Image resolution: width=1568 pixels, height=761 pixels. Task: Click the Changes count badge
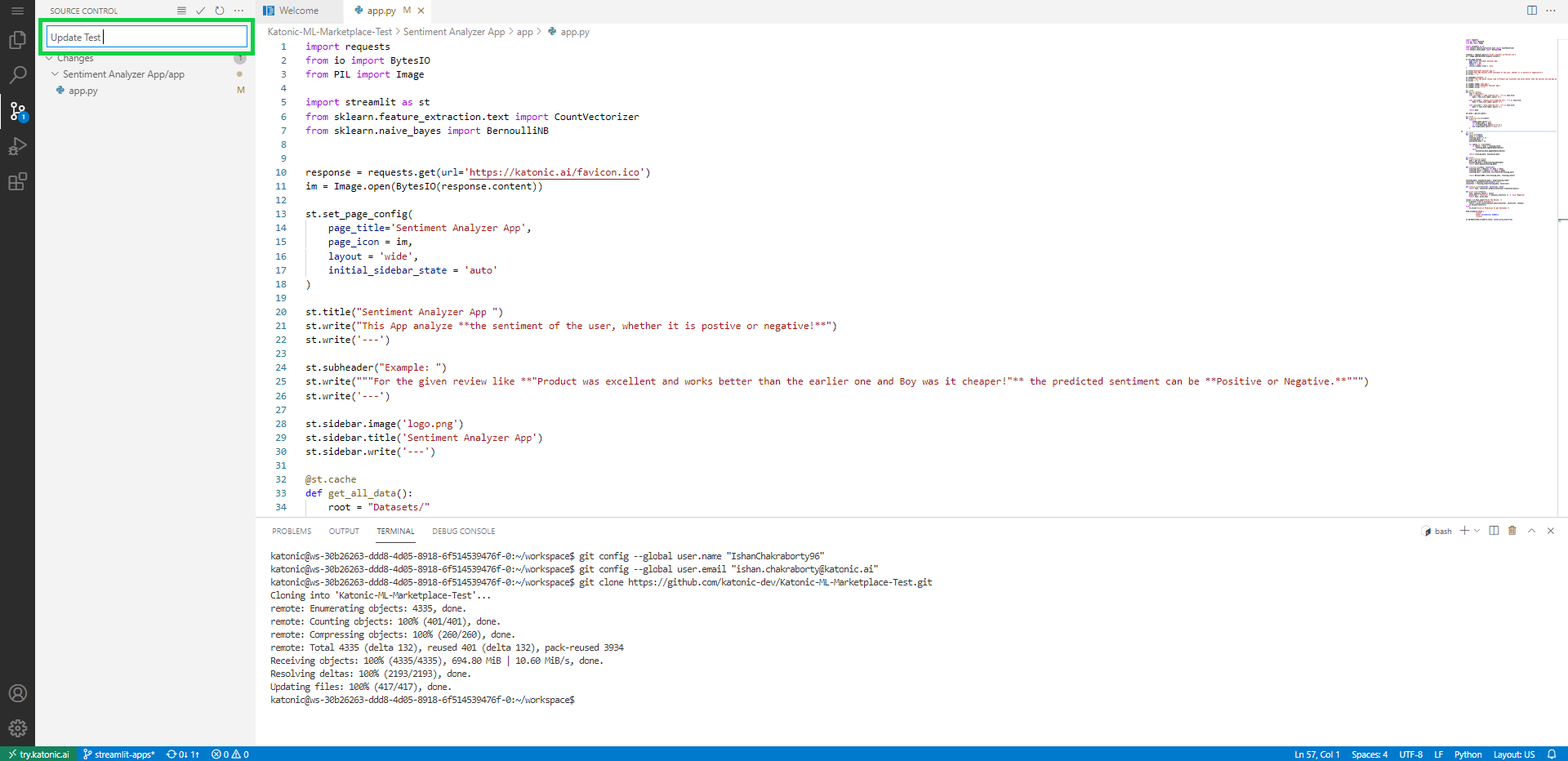(x=240, y=58)
